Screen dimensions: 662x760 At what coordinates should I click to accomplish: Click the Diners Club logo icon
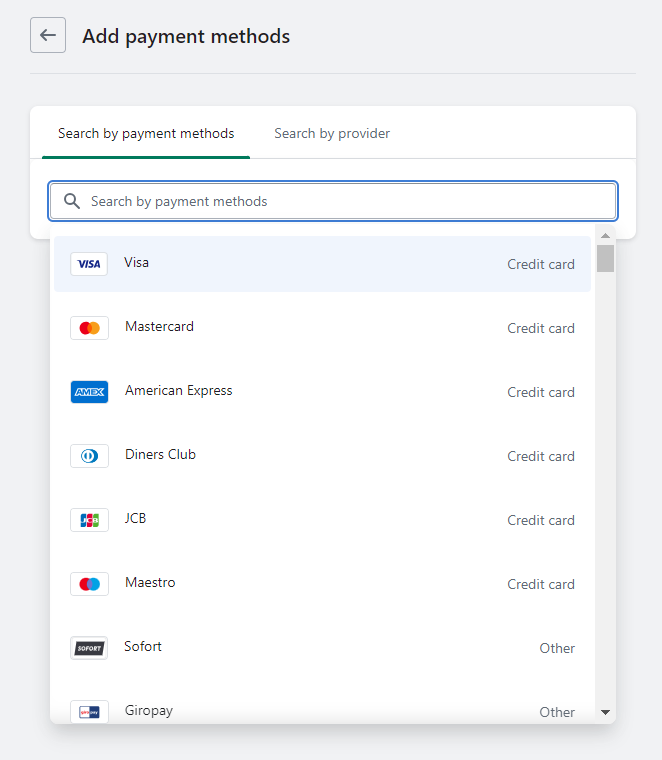(x=89, y=456)
